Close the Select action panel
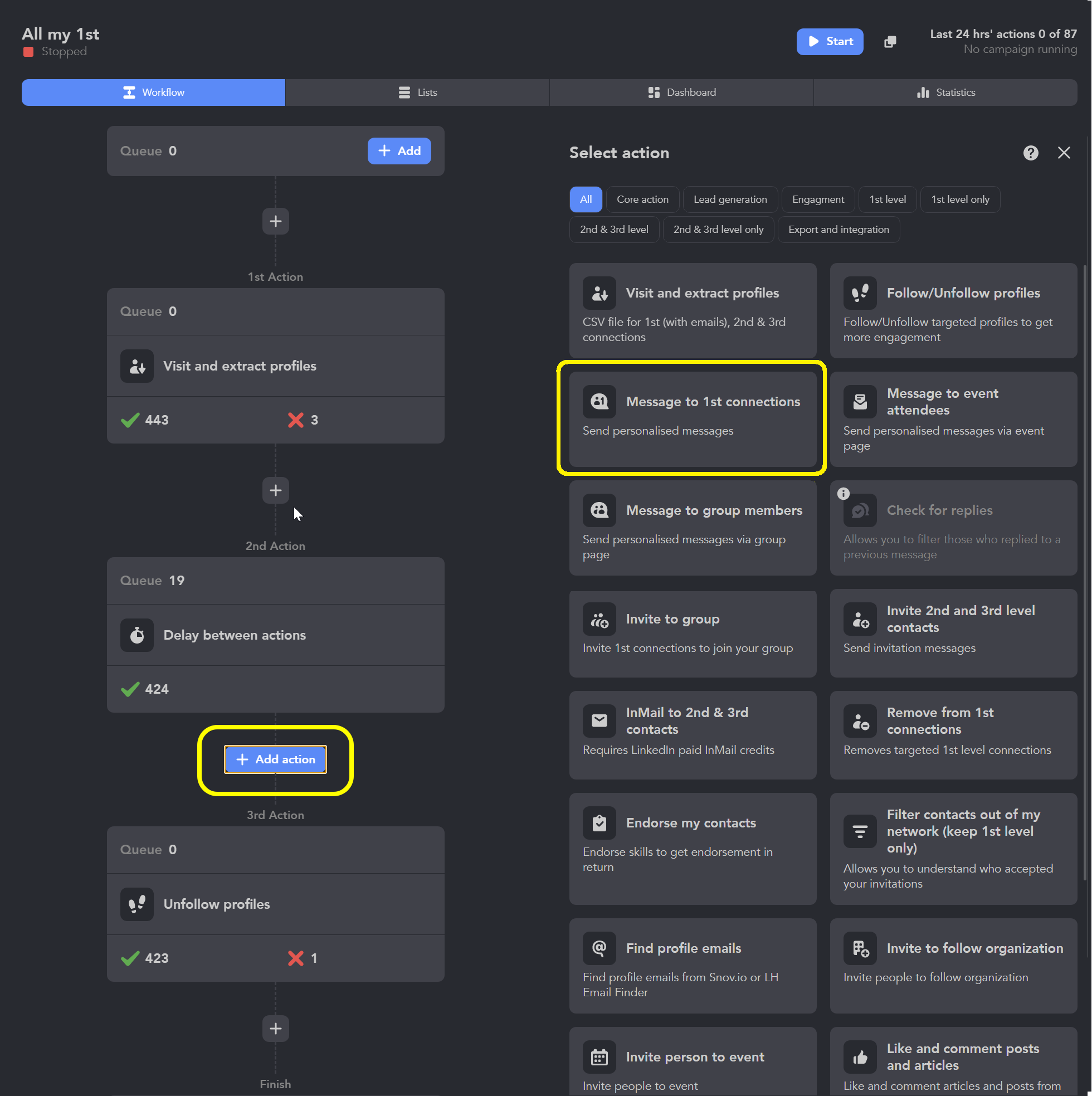This screenshot has height=1096, width=1092. (1064, 153)
